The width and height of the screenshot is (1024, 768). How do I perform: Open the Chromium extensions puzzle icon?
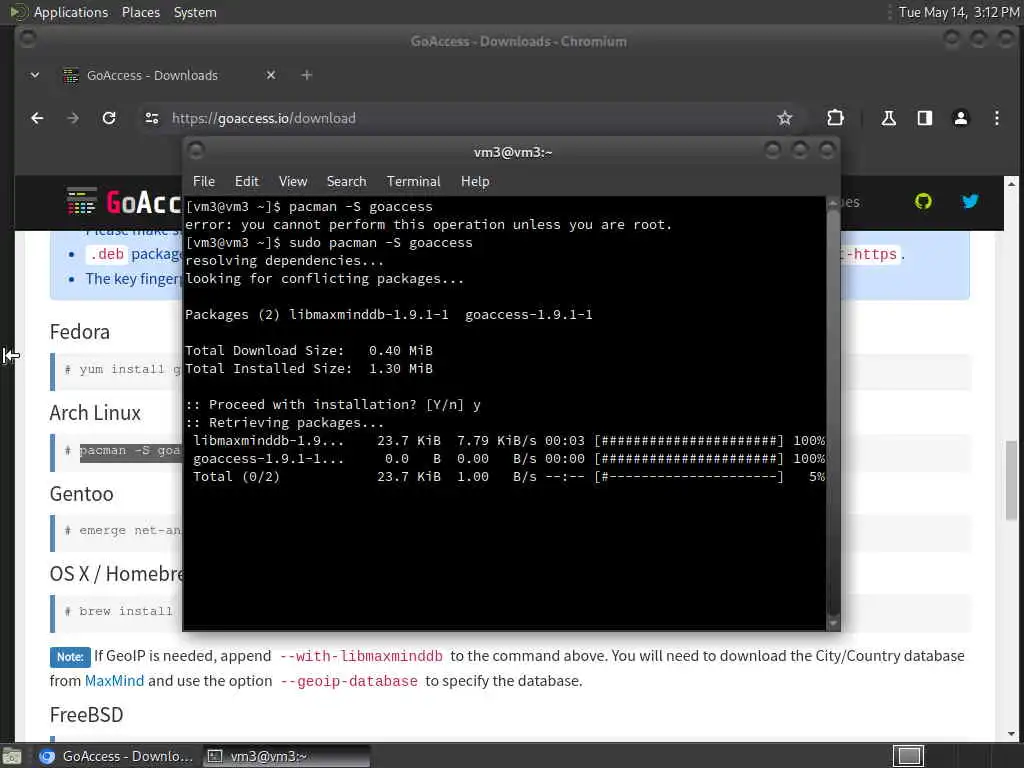click(x=835, y=118)
